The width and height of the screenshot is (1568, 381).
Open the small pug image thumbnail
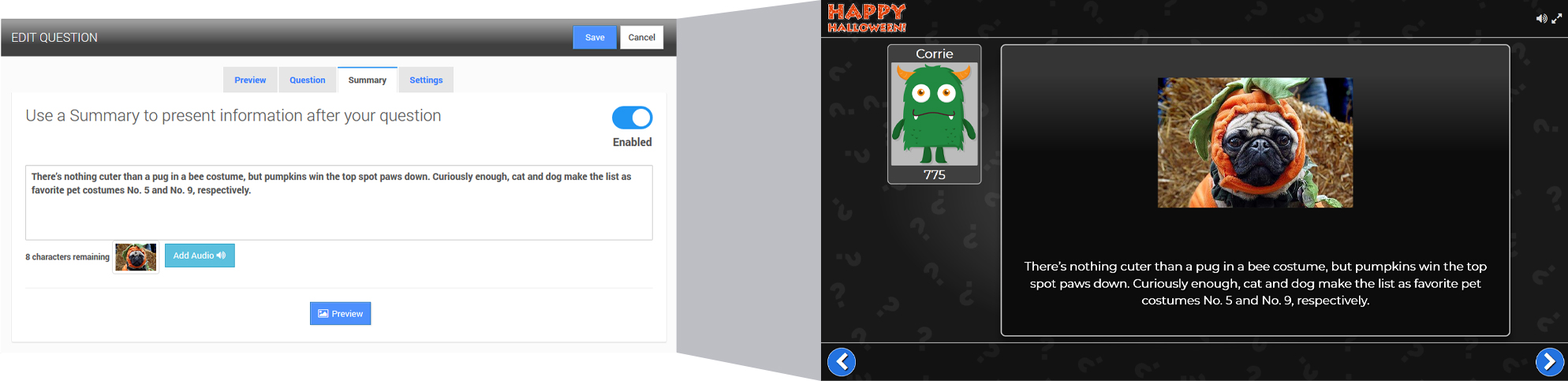[x=136, y=257]
